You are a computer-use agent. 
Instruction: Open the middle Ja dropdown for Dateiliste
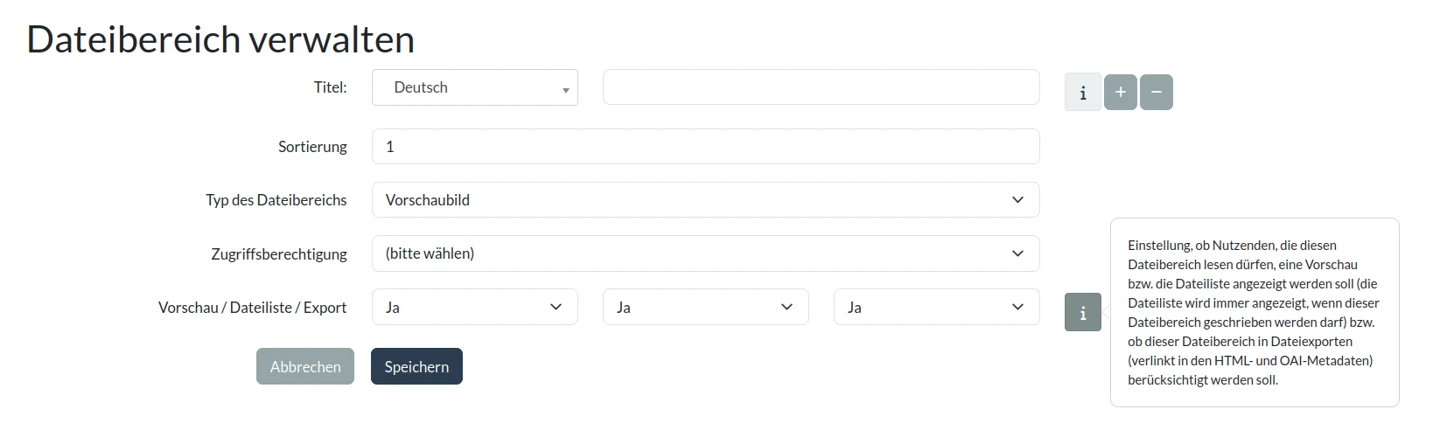click(x=705, y=307)
